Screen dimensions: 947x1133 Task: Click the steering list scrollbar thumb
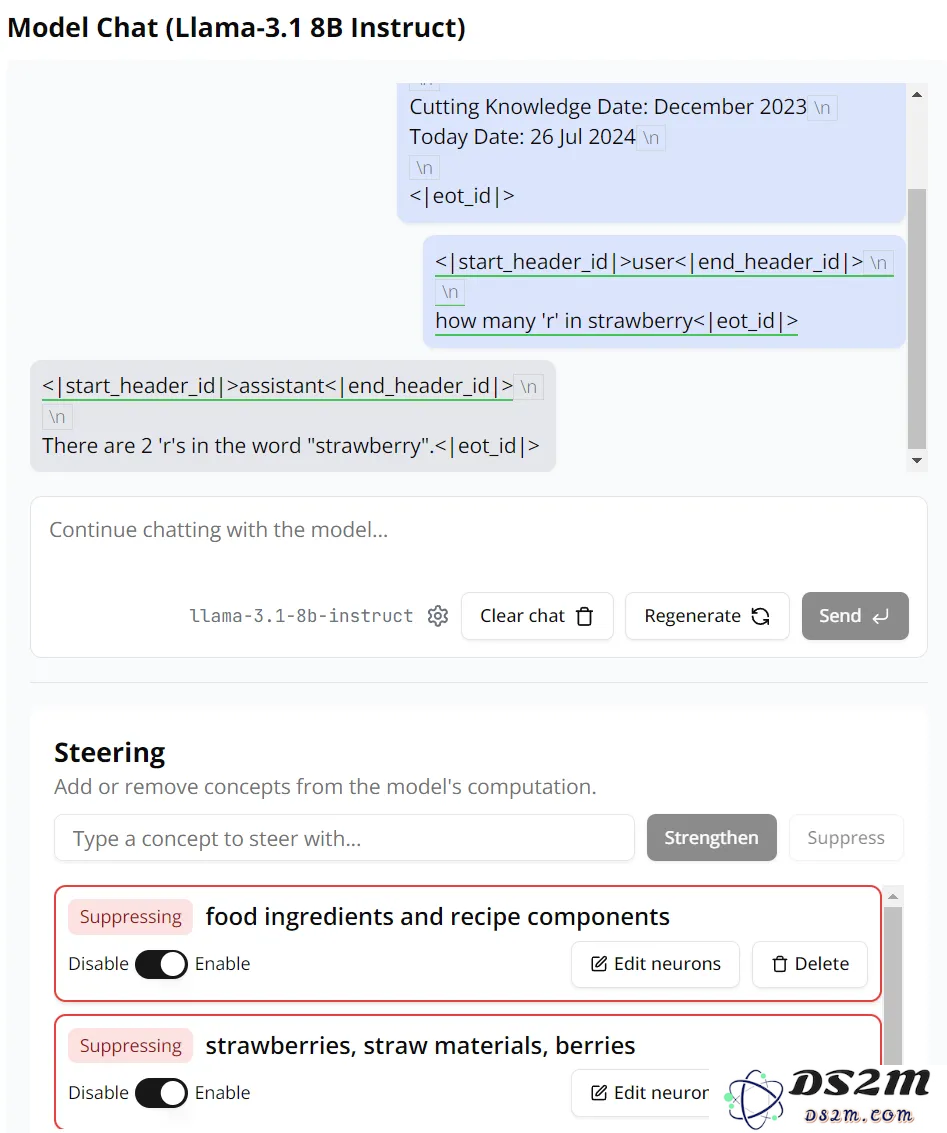click(x=893, y=986)
